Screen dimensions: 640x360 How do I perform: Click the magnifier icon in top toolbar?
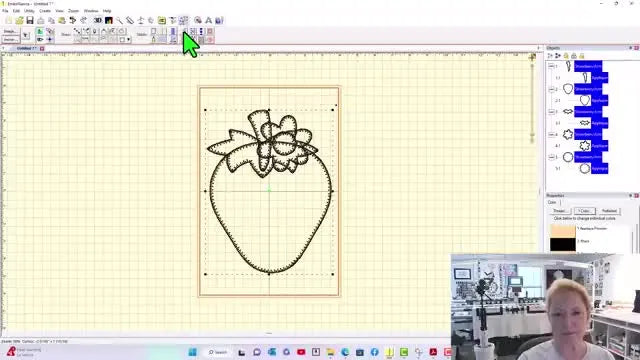[x=119, y=20]
